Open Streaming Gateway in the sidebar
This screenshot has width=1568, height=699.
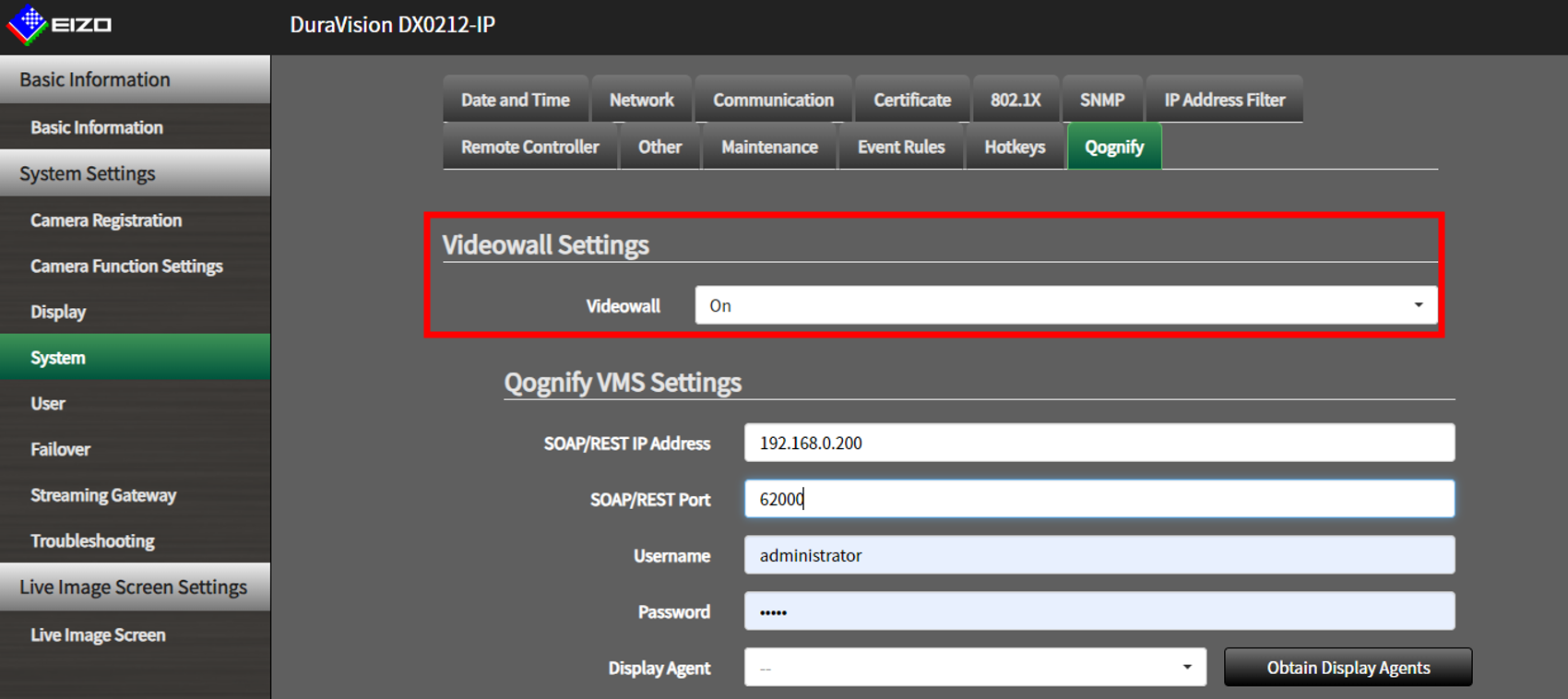click(x=136, y=495)
